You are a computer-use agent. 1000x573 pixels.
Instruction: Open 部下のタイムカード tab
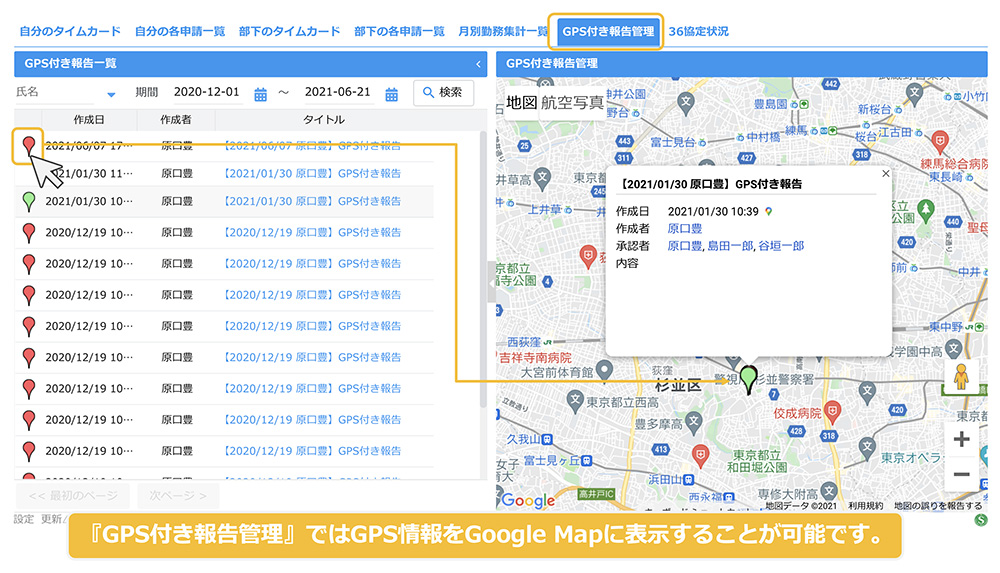pos(290,31)
